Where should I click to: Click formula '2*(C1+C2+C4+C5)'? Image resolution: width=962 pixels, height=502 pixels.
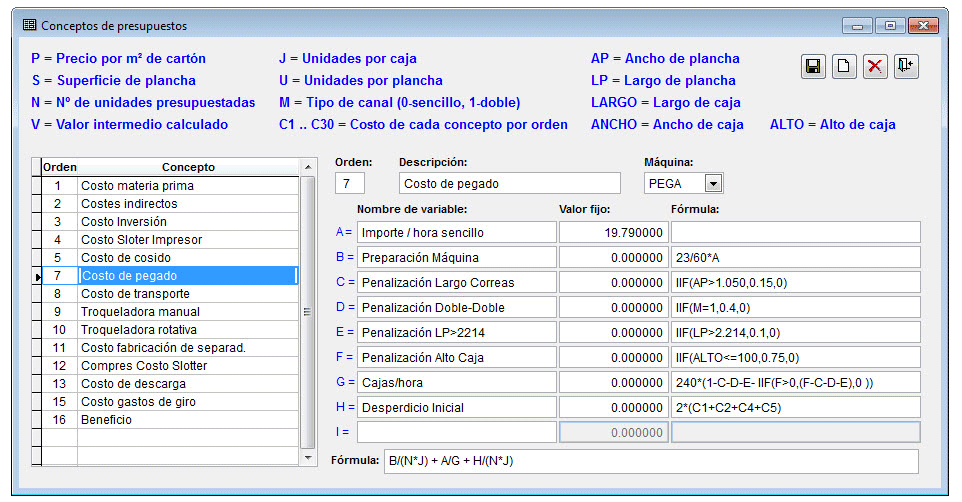[x=796, y=407]
